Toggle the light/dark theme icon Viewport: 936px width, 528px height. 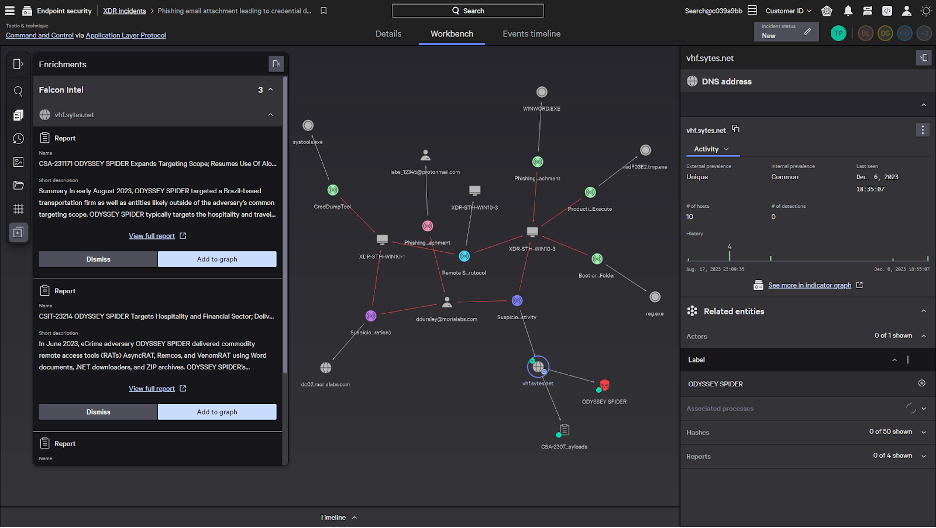click(x=923, y=10)
